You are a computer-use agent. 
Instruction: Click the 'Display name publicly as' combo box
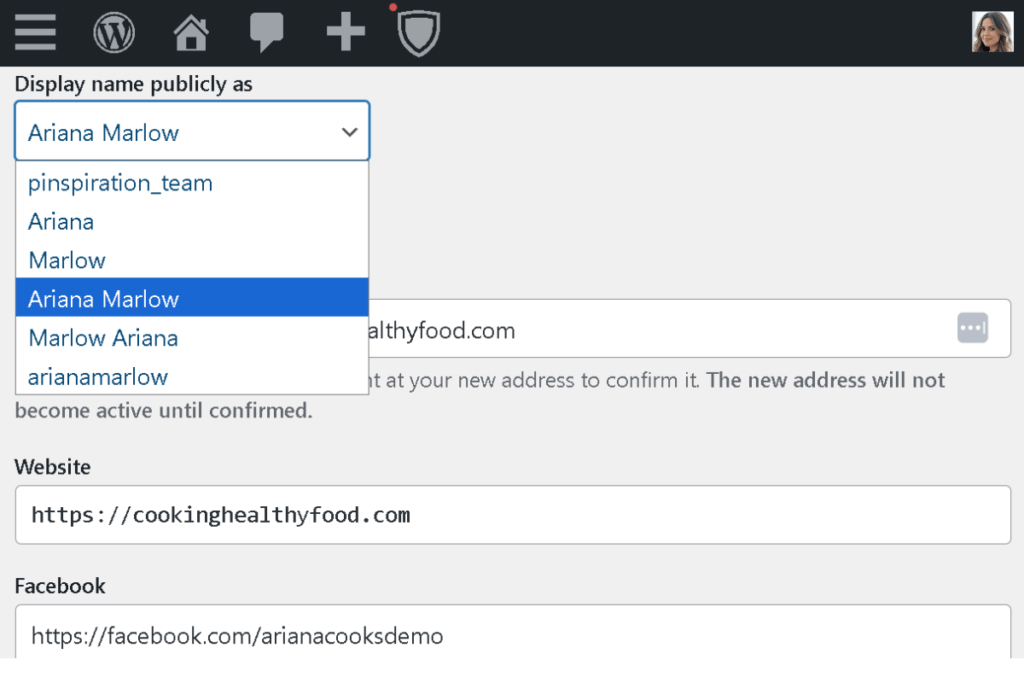coord(190,131)
